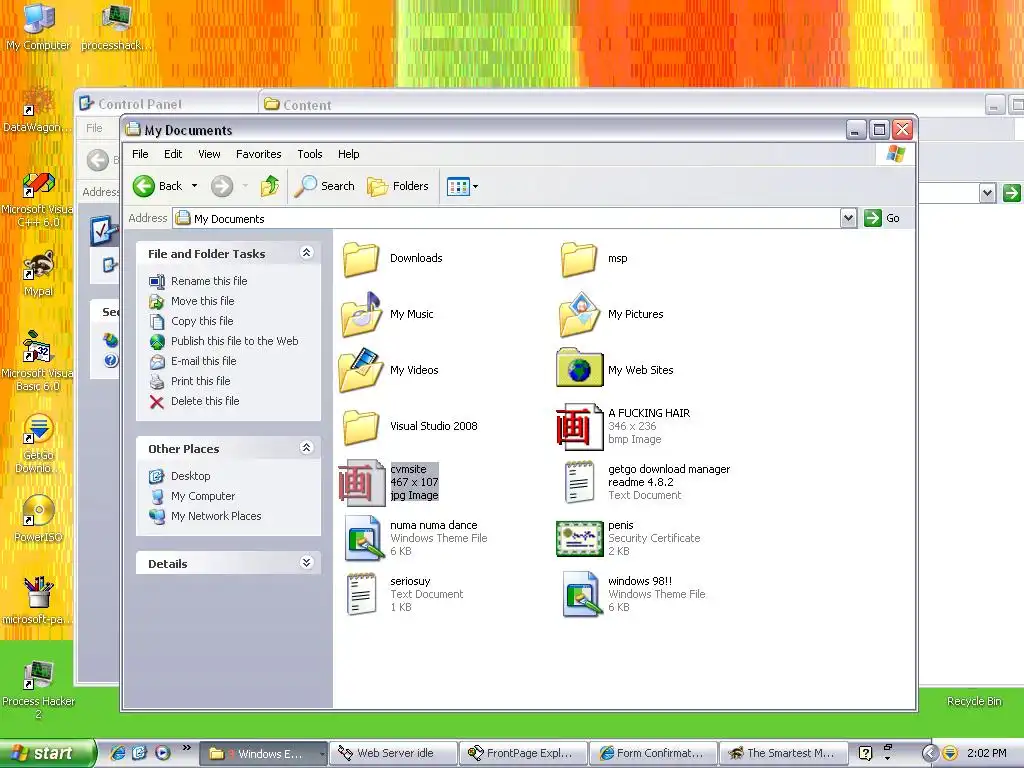
Task: Select the GetGo Download desktop shortcut
Action: click(x=38, y=443)
